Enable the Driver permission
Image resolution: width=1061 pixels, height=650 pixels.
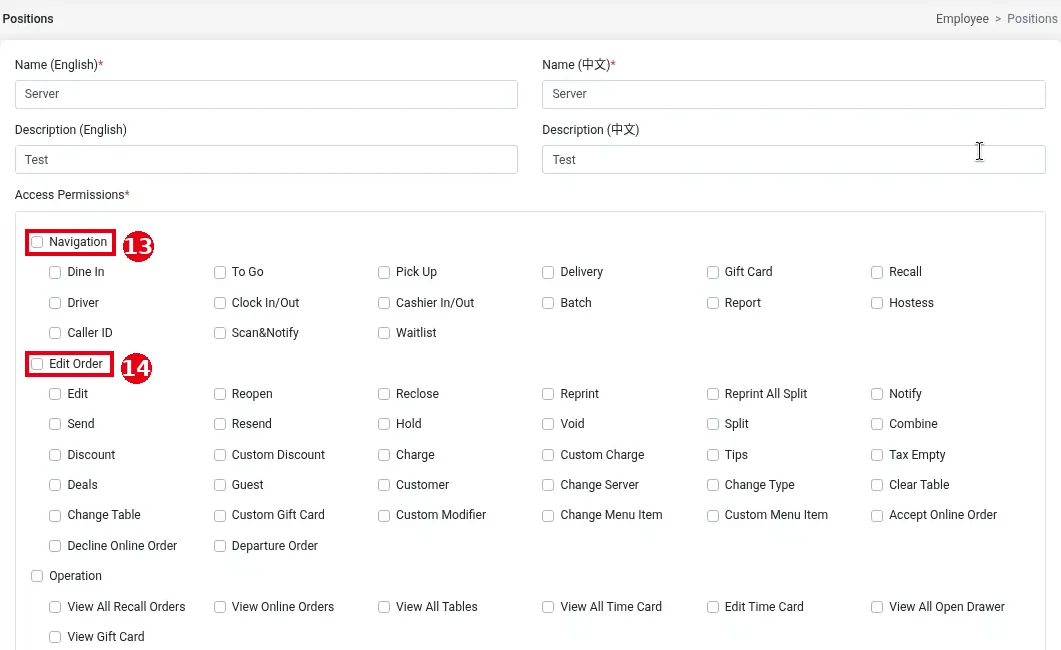55,303
